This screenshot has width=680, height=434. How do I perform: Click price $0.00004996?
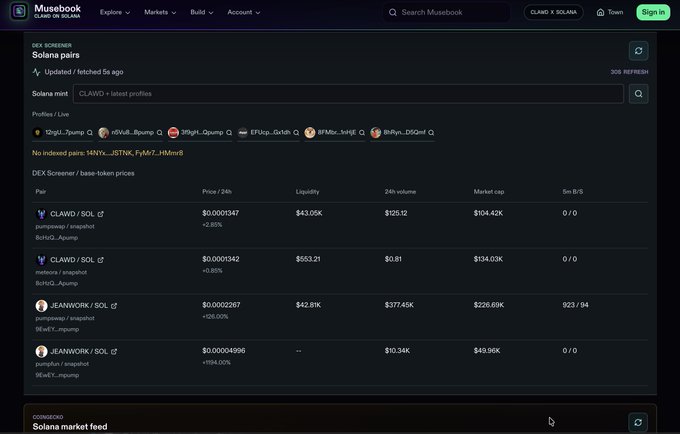224,351
